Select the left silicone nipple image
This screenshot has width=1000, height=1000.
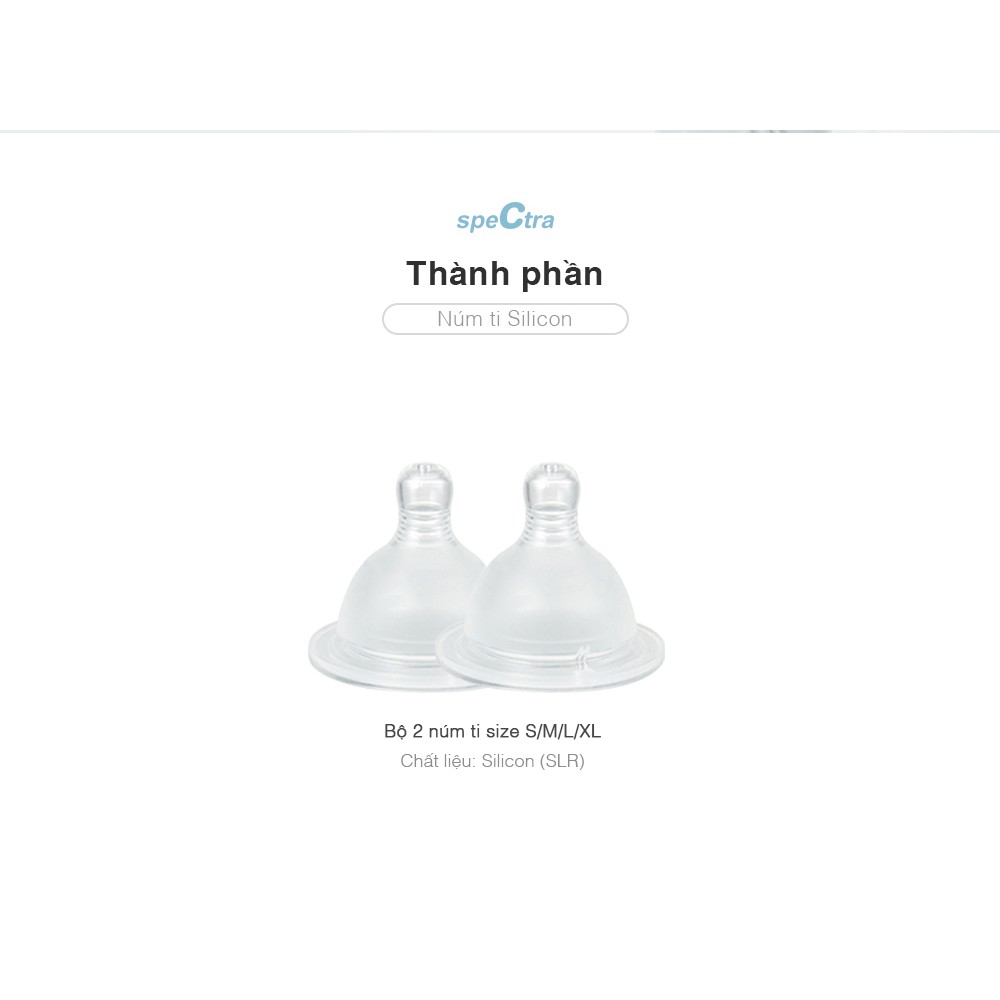point(399,577)
